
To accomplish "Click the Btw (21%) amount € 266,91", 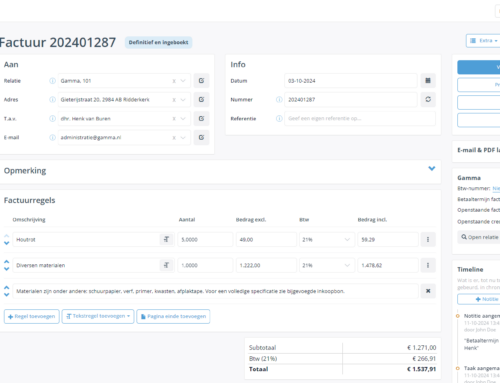I will tap(424, 359).
